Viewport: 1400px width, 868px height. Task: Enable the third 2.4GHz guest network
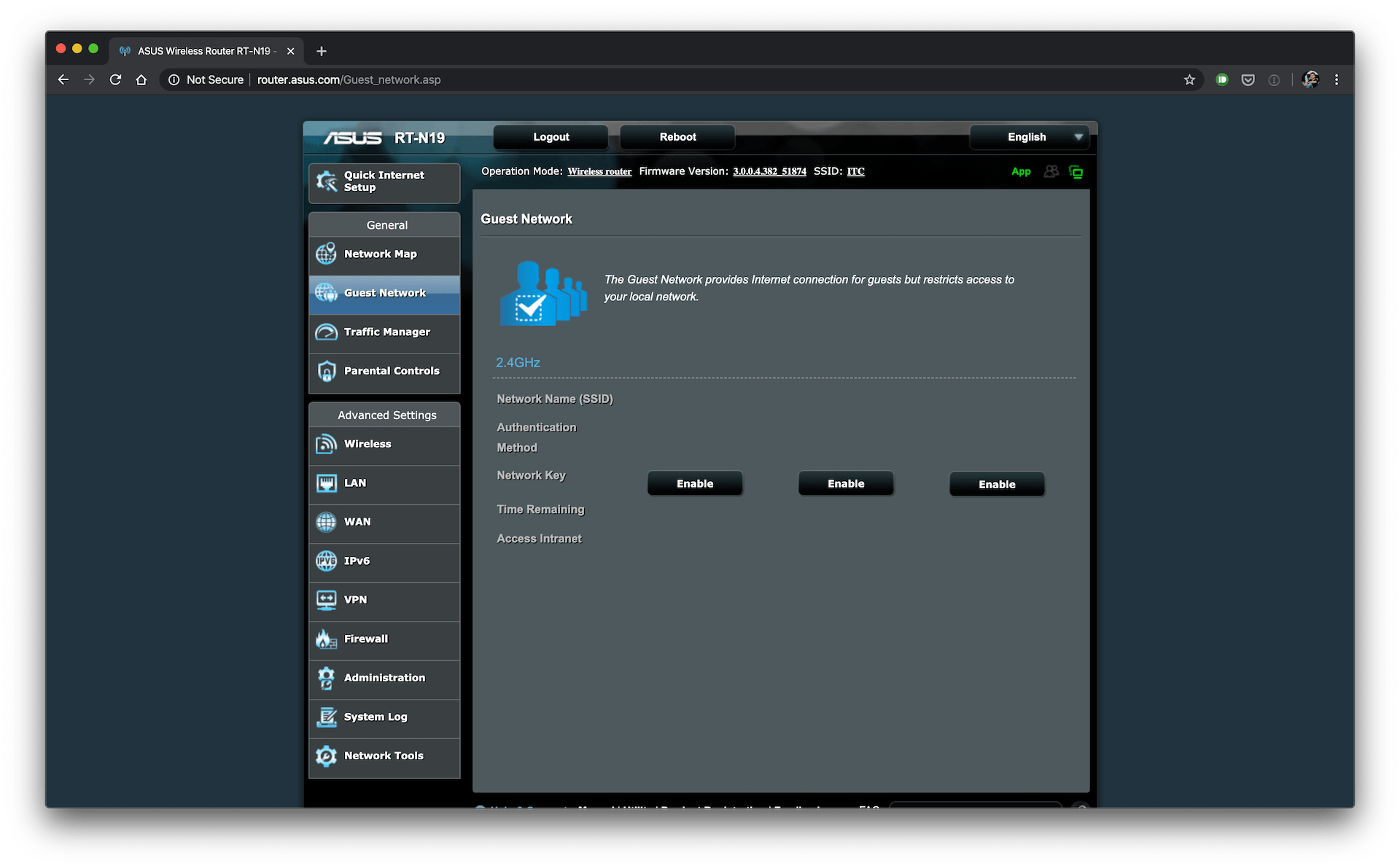(x=997, y=485)
